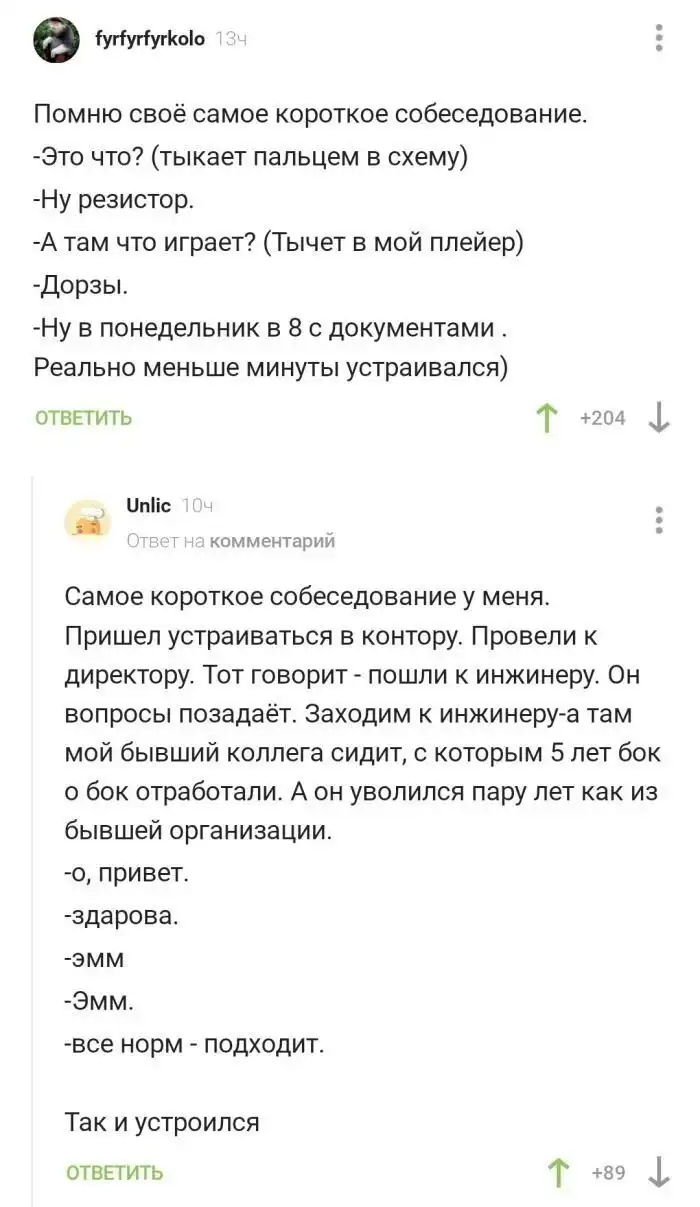This screenshot has width=700, height=1207.
Task: Click the +204 rating counter
Action: click(x=603, y=418)
